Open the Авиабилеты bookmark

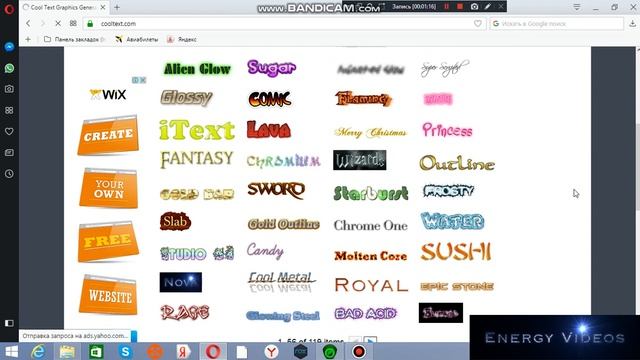(x=137, y=40)
